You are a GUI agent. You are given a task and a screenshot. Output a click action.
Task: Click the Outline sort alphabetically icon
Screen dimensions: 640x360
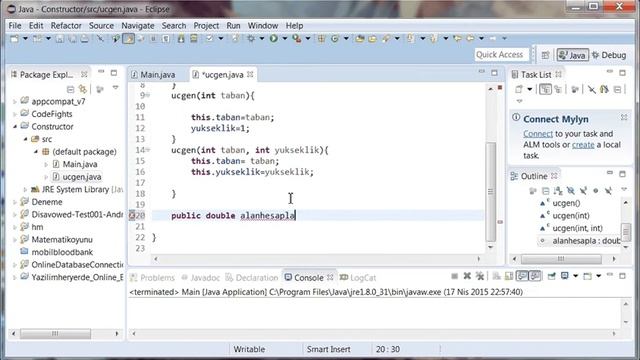click(x=558, y=191)
